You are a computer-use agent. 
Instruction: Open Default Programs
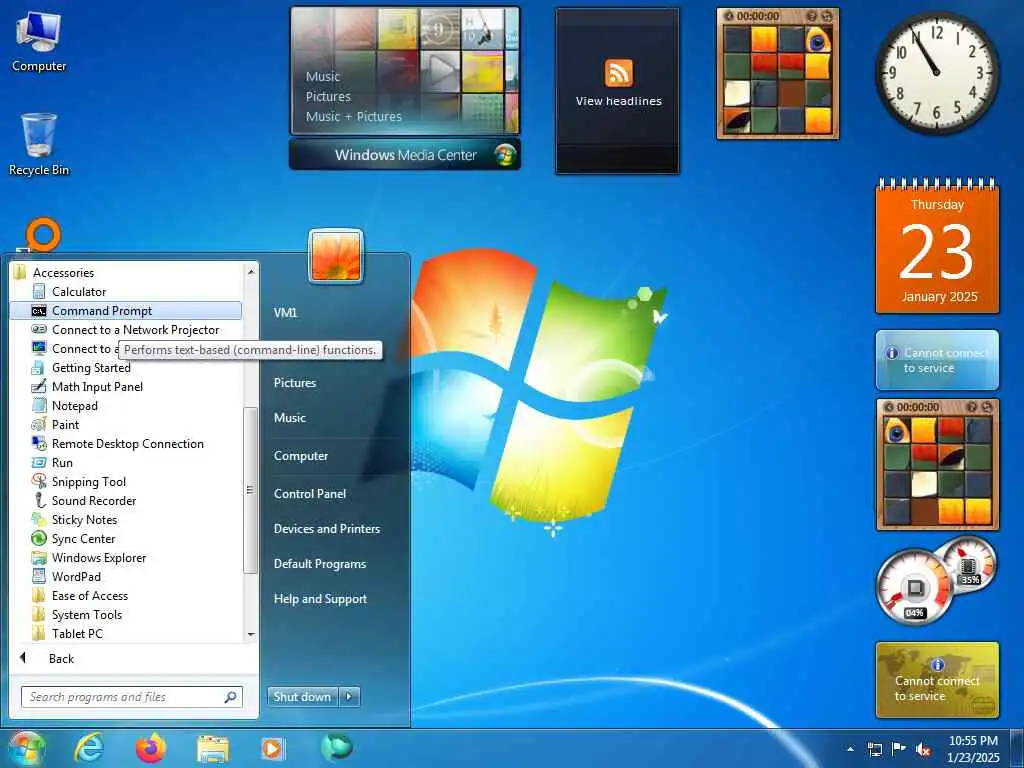319,564
